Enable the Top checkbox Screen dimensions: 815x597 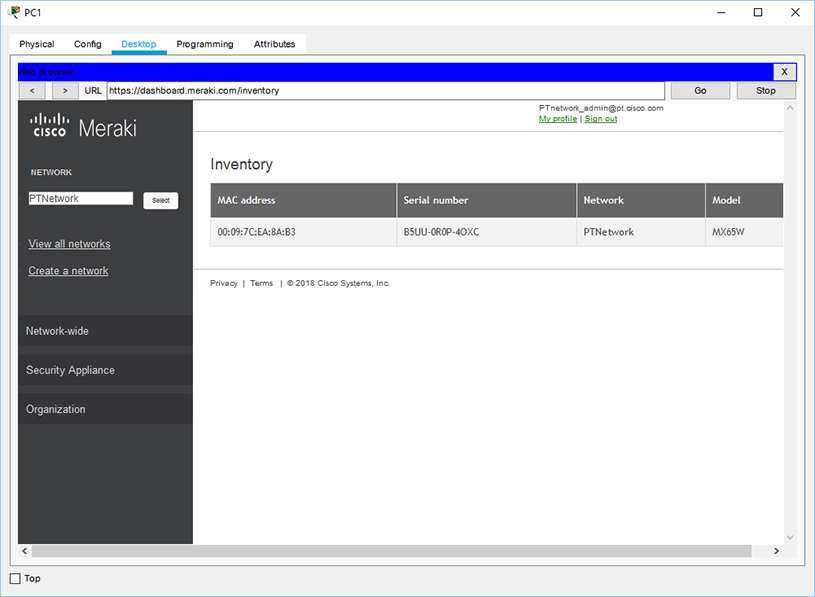point(16,578)
